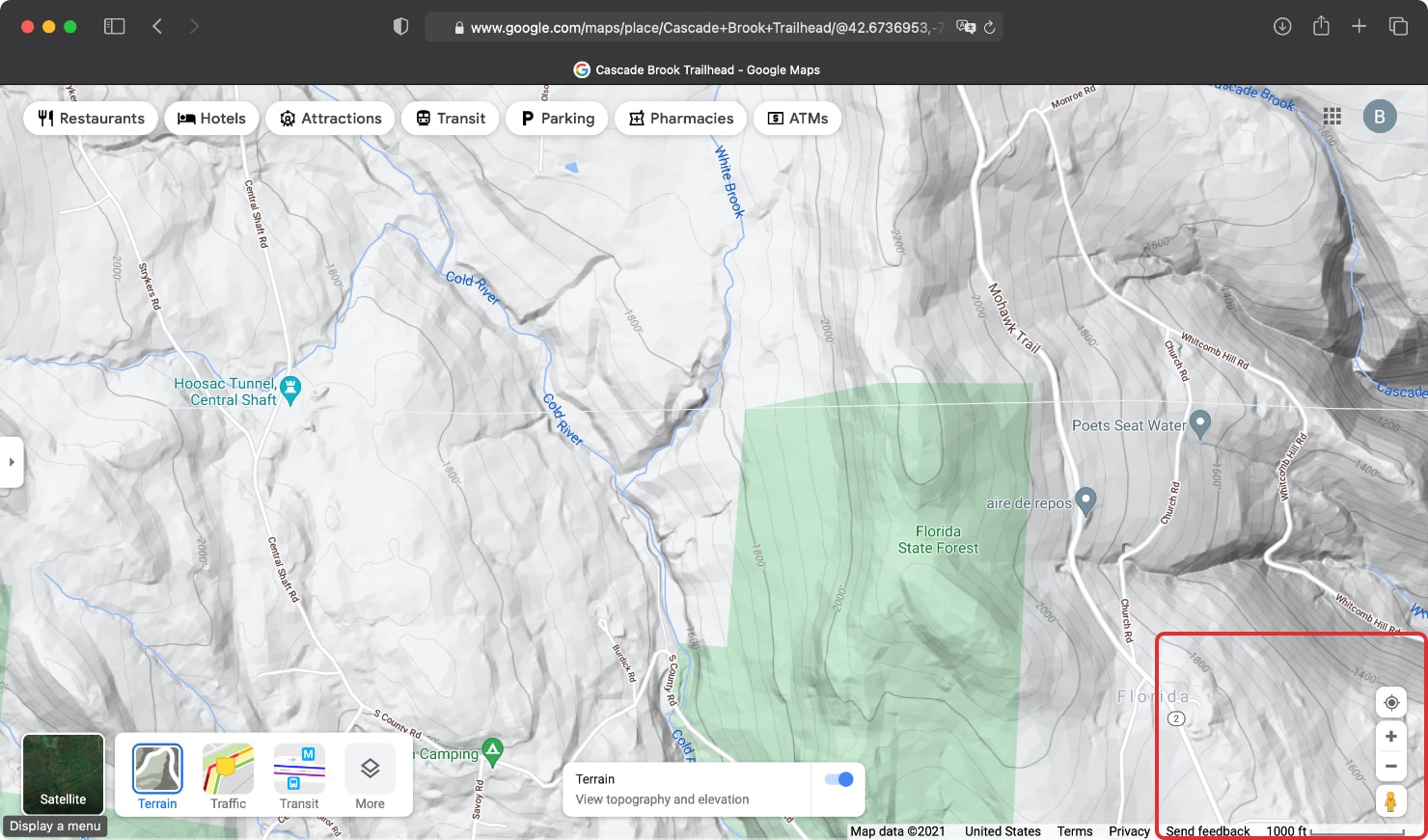Search for nearby Parking
The height and width of the screenshot is (840, 1428).
pyautogui.click(x=557, y=118)
